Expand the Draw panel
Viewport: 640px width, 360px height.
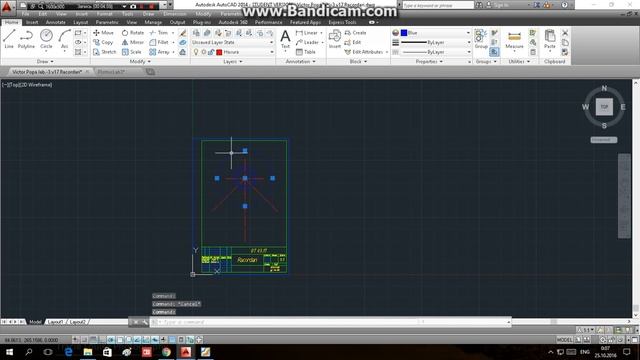[45, 62]
